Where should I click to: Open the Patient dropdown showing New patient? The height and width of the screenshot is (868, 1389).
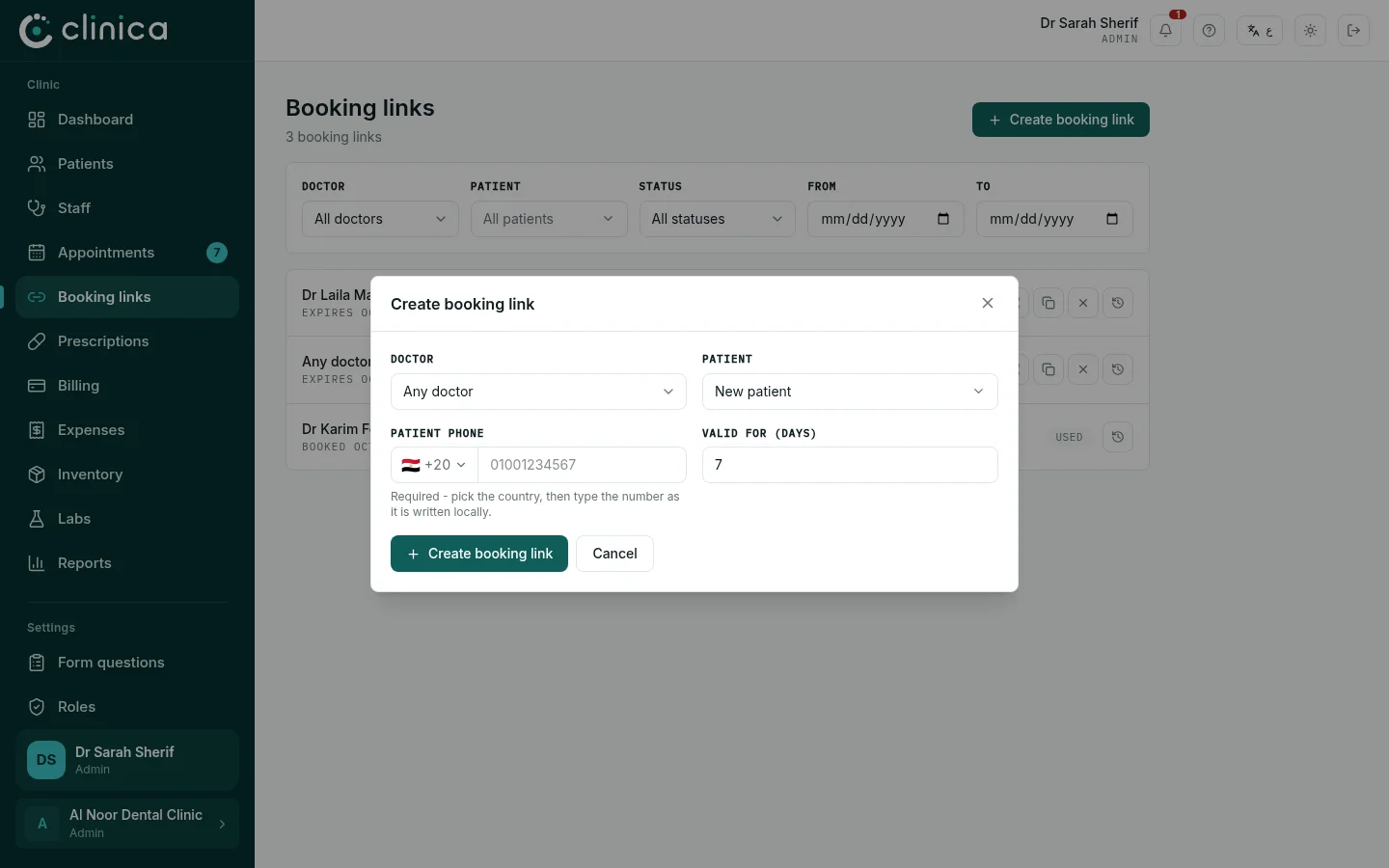point(850,392)
